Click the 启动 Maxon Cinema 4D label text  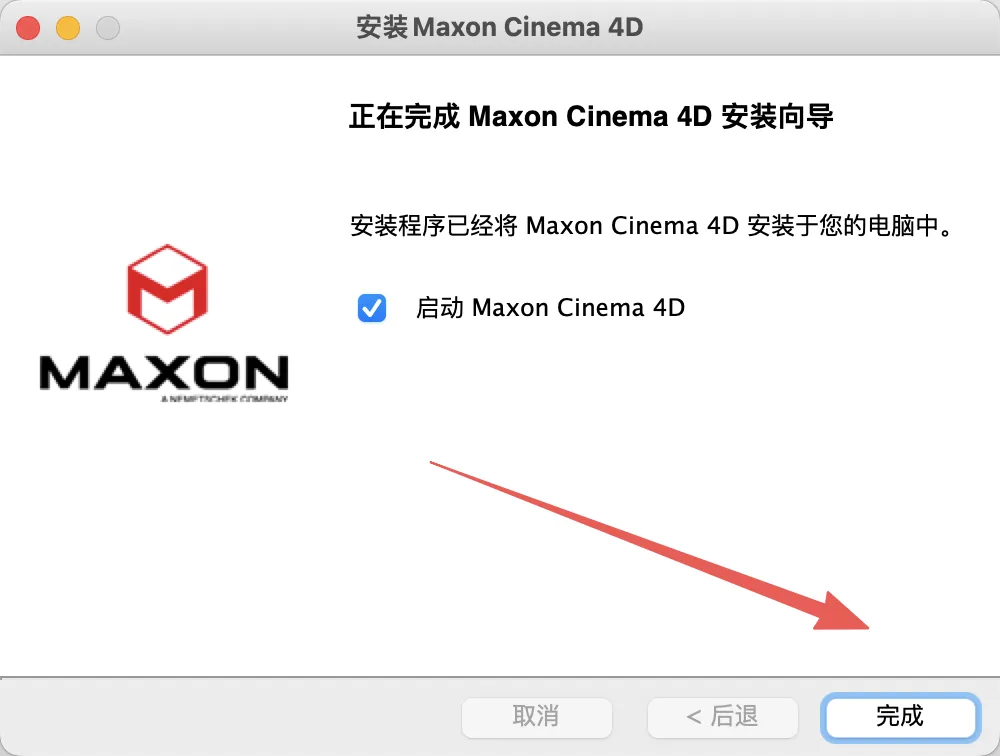click(x=550, y=308)
